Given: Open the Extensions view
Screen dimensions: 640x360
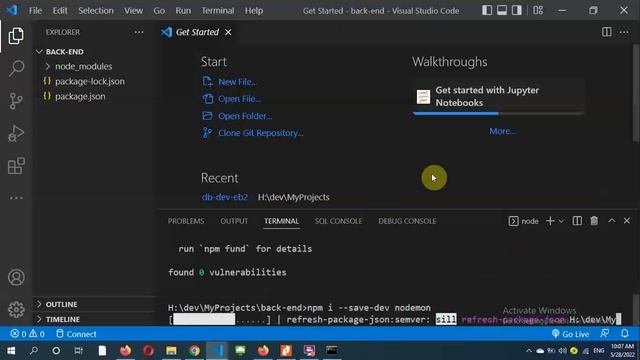Looking at the screenshot, I should click(x=16, y=166).
